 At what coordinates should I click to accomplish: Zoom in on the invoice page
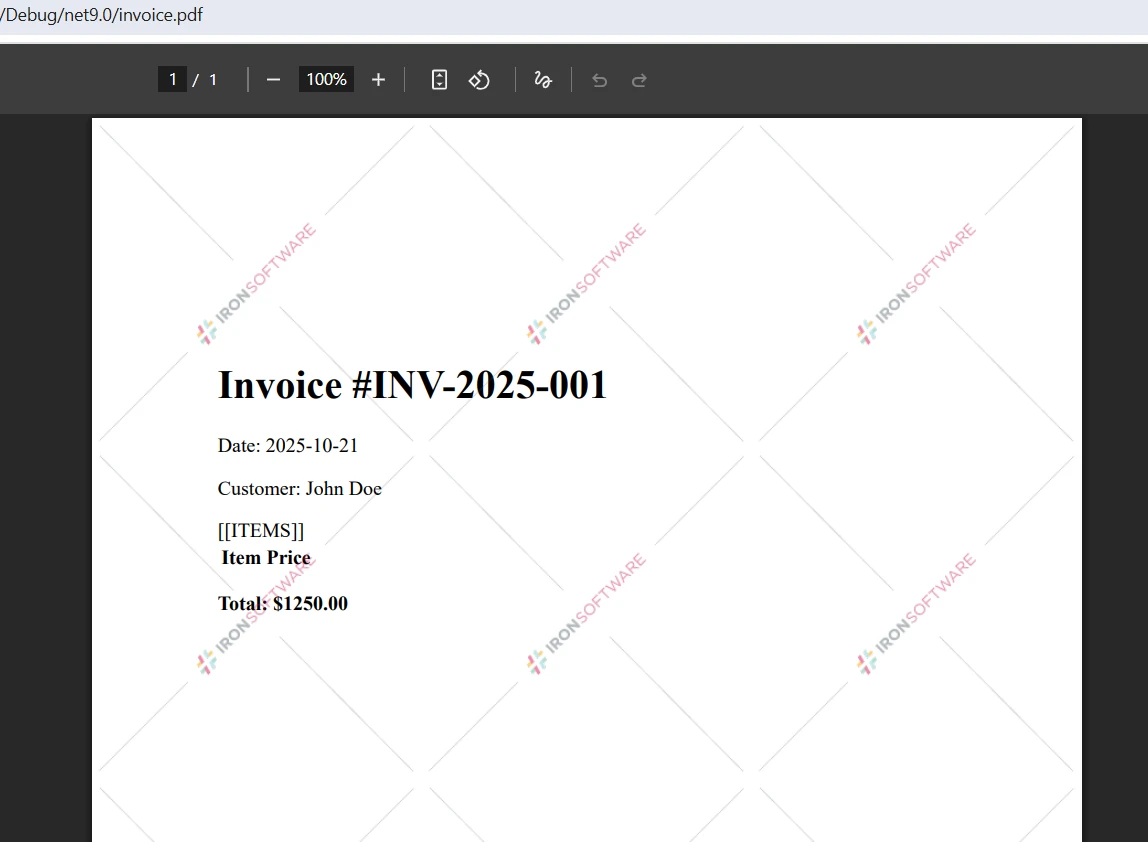[x=378, y=79]
